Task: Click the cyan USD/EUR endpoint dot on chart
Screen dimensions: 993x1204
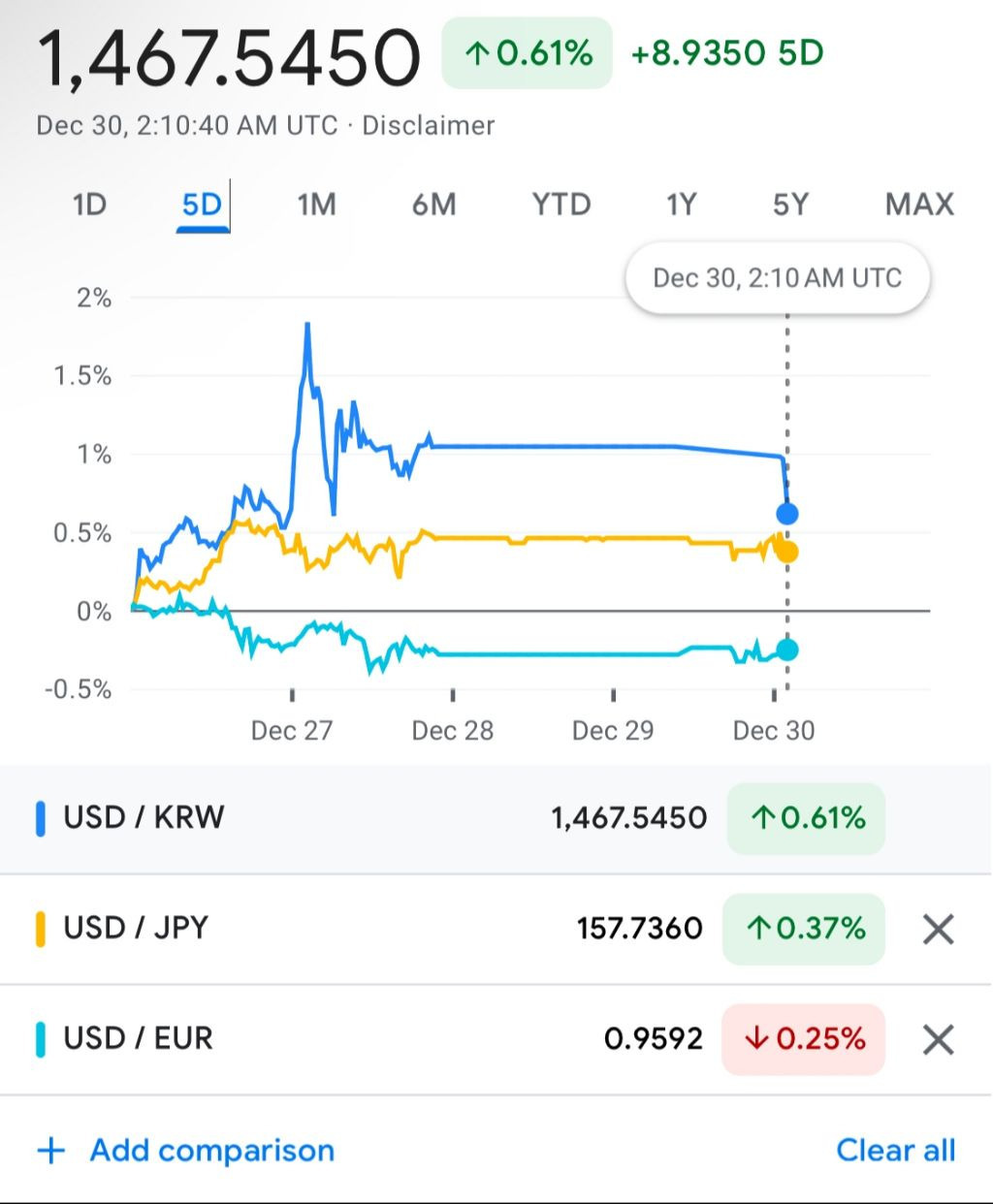Action: coord(787,650)
